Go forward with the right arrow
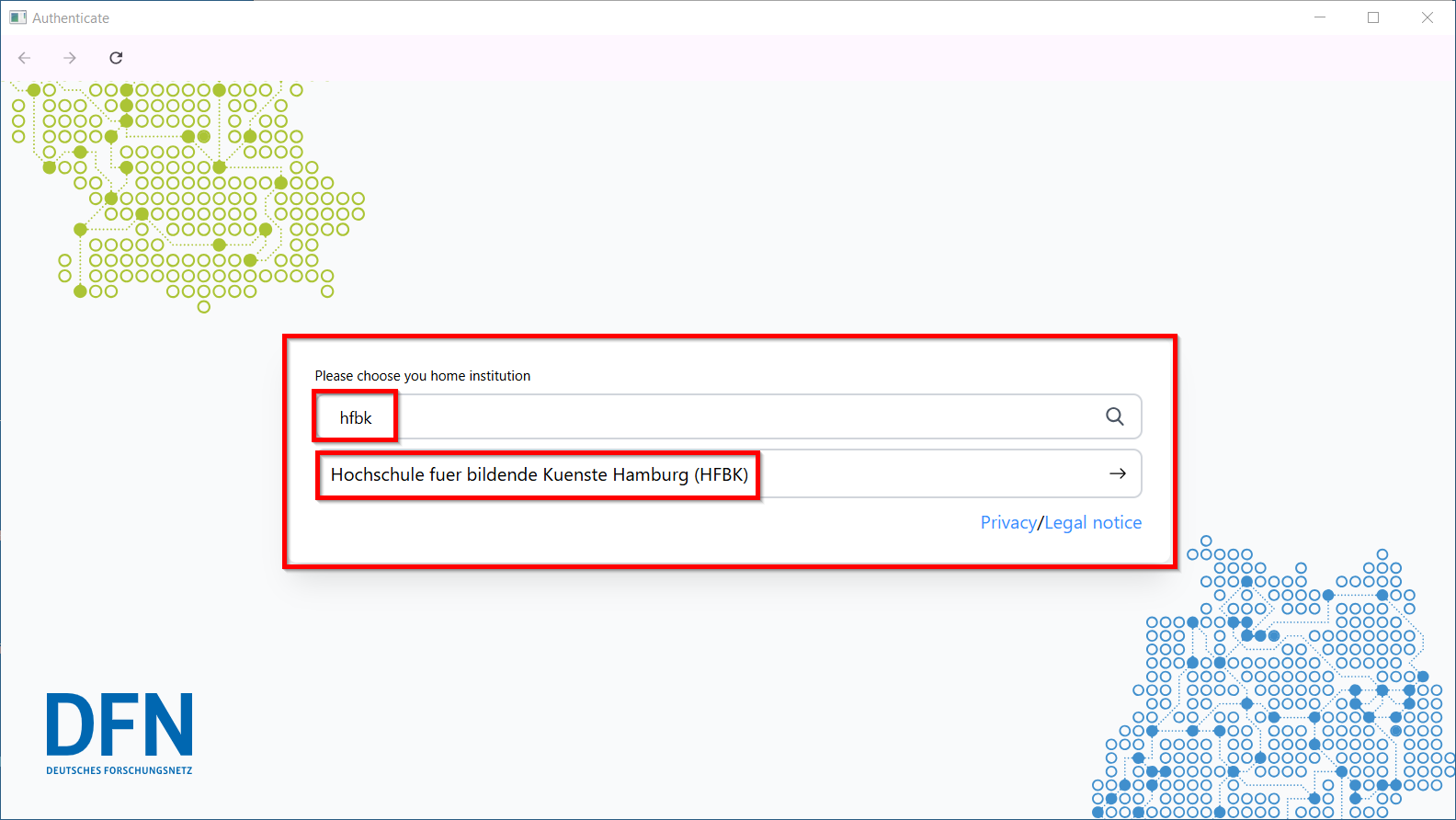The image size is (1456, 820). tap(70, 58)
